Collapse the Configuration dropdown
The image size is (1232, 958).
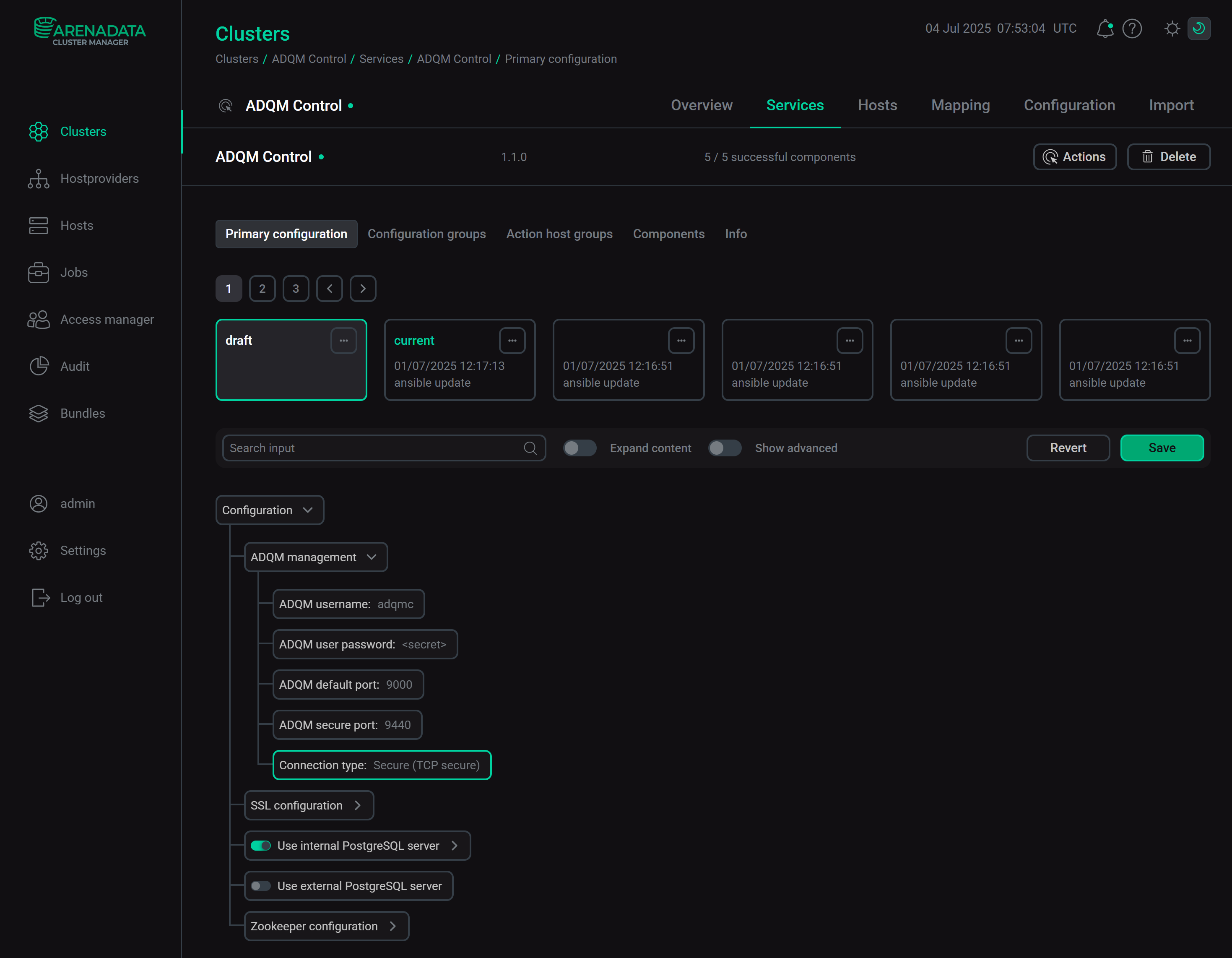[x=307, y=510]
